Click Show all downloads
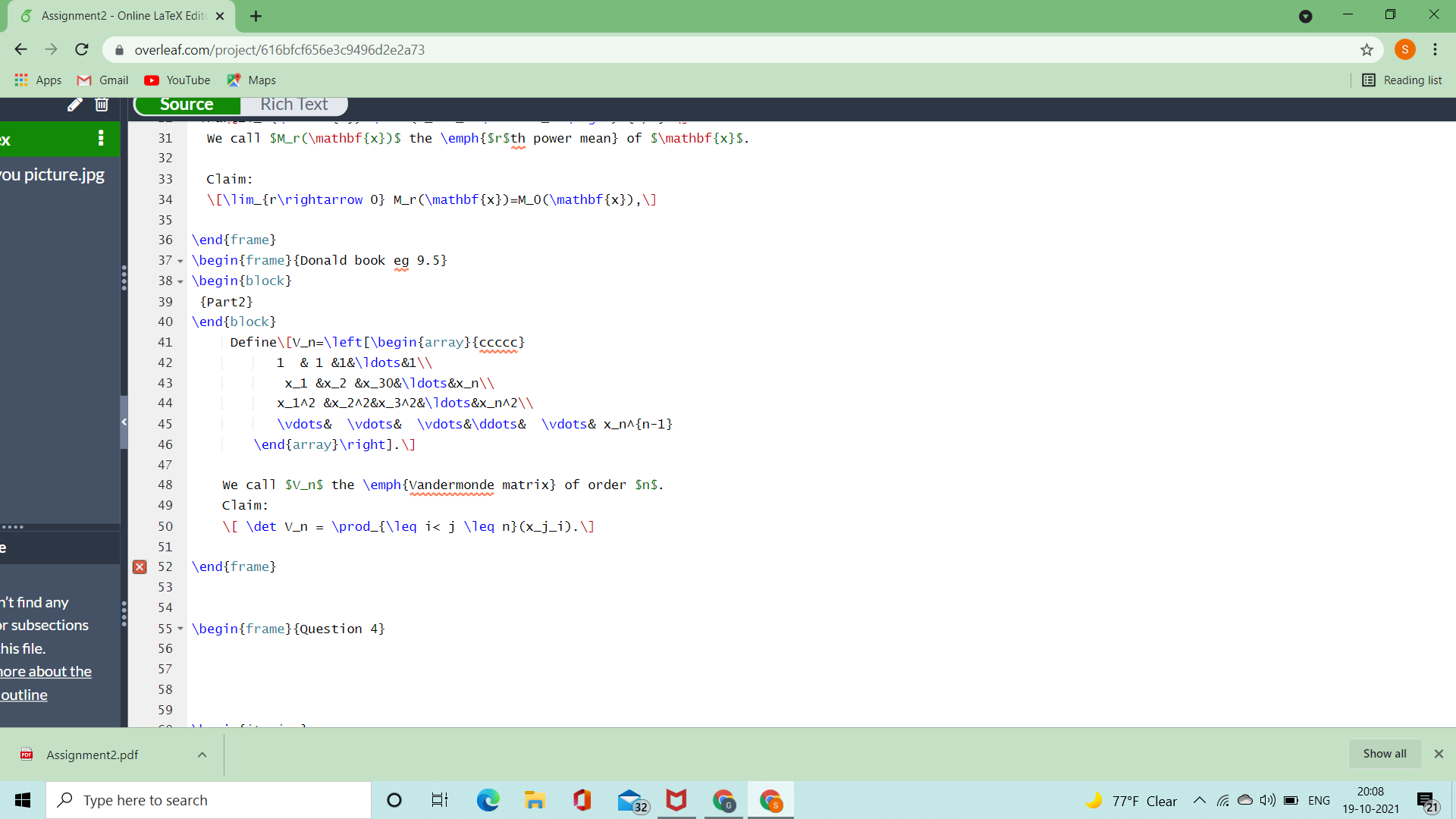Viewport: 1456px width, 819px height. (x=1384, y=754)
